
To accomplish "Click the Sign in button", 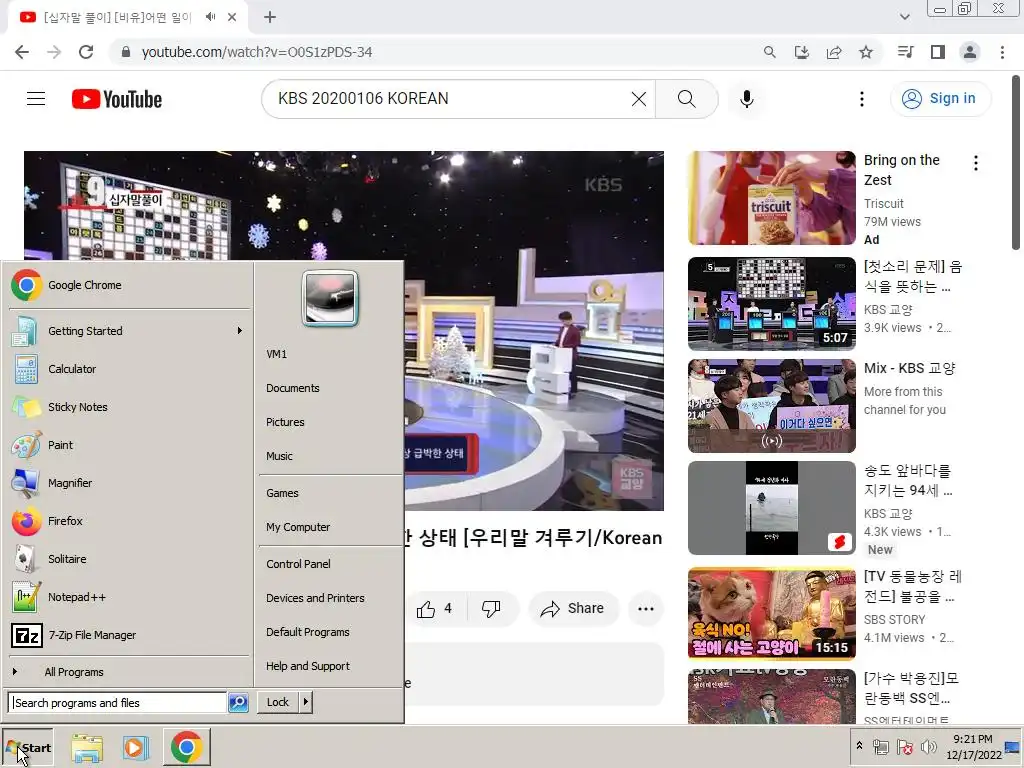I will coord(940,99).
